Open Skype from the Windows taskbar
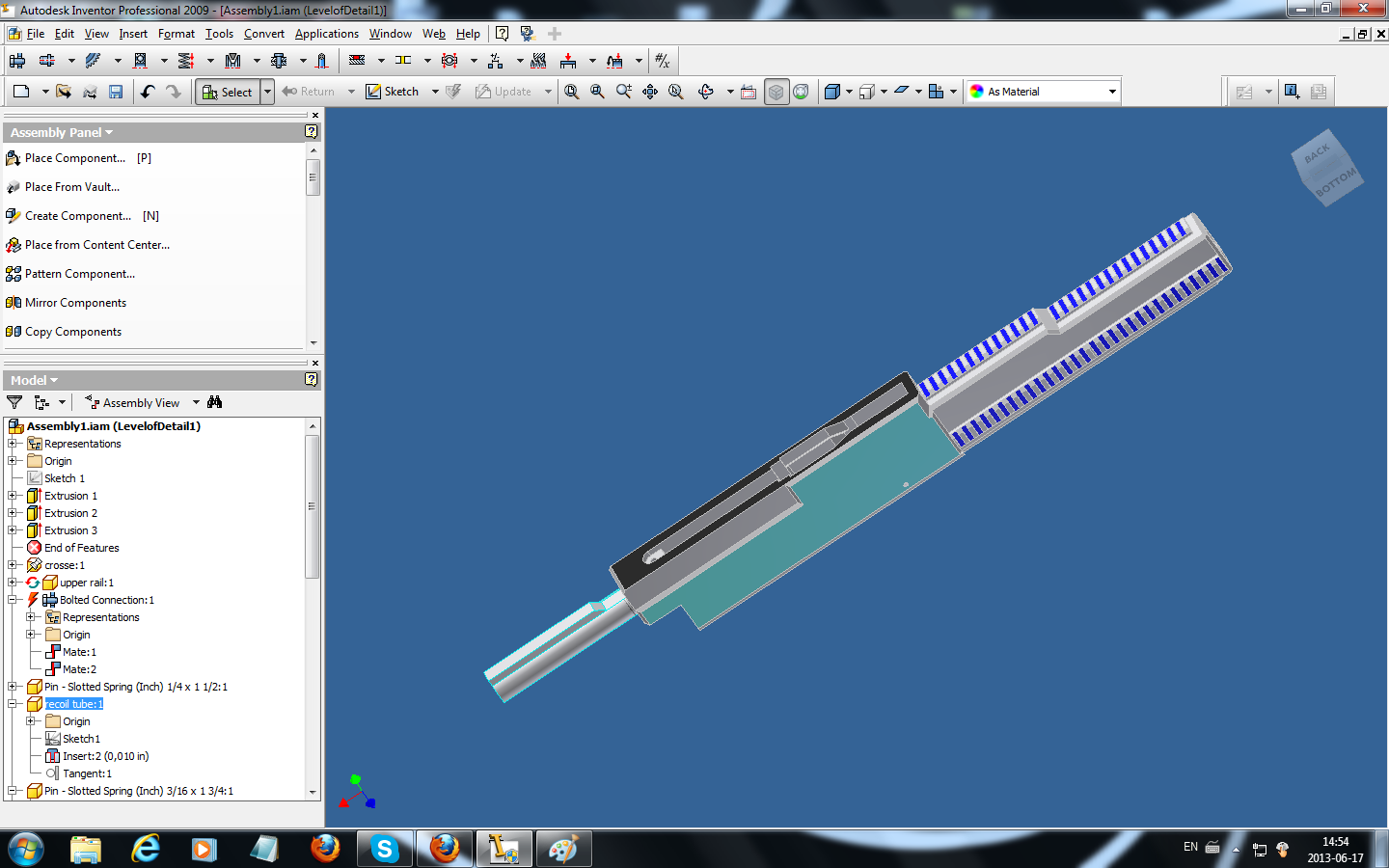Screen dimensions: 1389x868 (x=385, y=849)
